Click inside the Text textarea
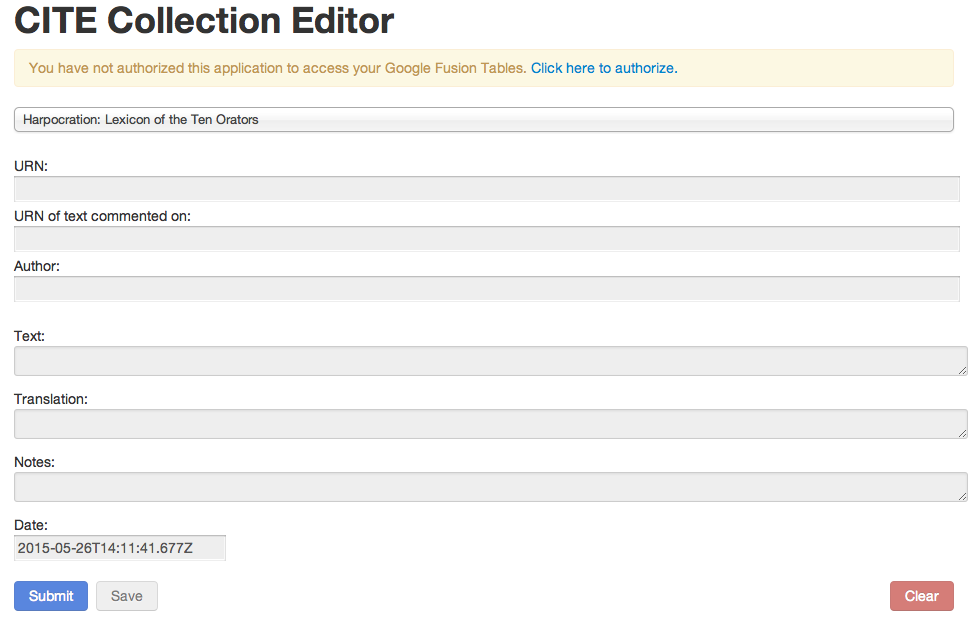974x634 pixels. coord(490,361)
